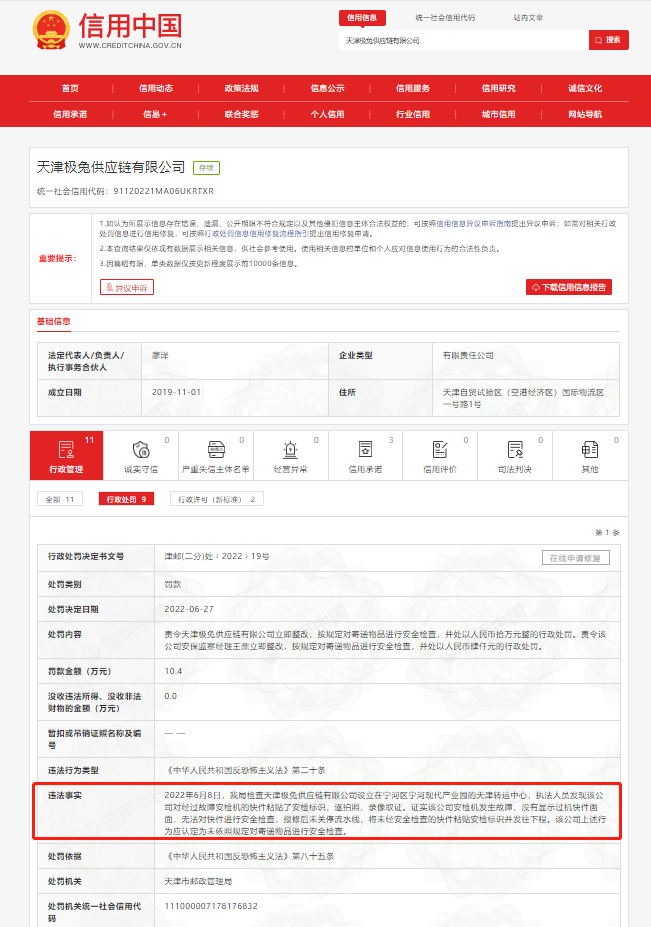Image resolution: width=651 pixels, height=927 pixels.
Task: Click the 罚款金额 value 10.4
Action: tap(173, 671)
